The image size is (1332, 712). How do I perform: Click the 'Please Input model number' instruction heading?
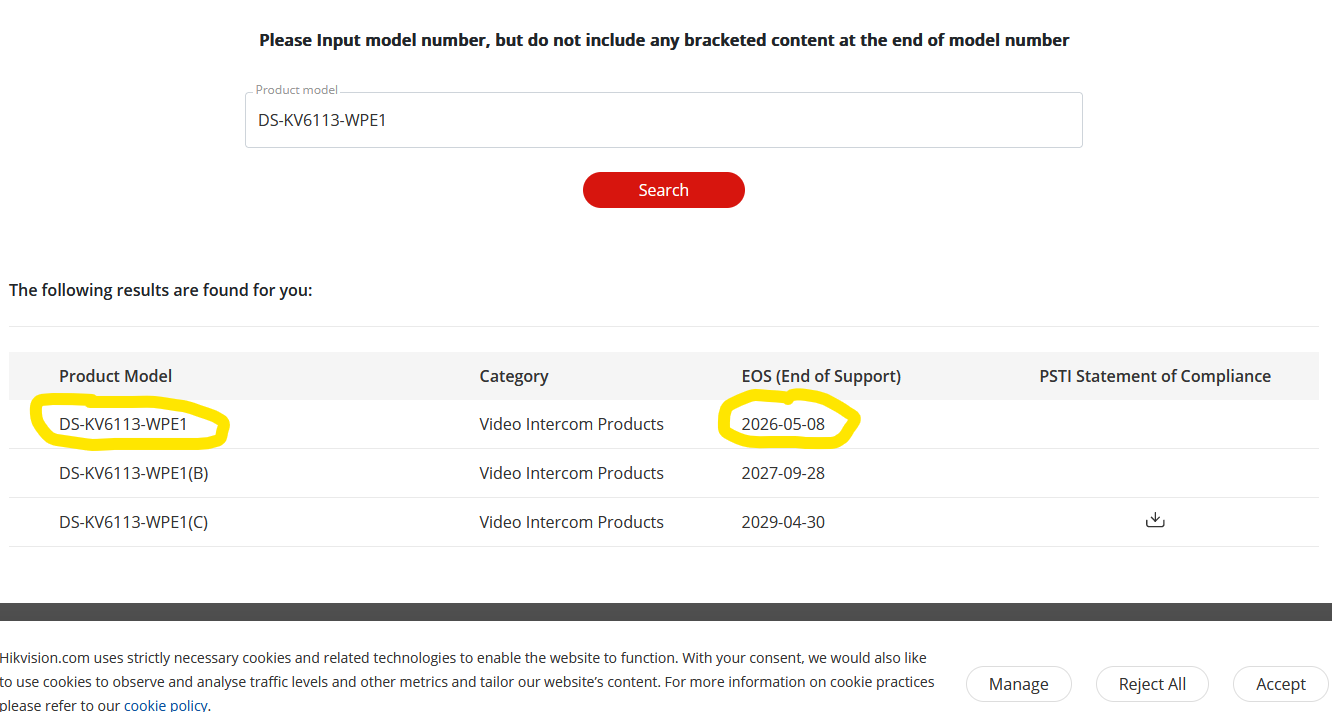[x=664, y=40]
